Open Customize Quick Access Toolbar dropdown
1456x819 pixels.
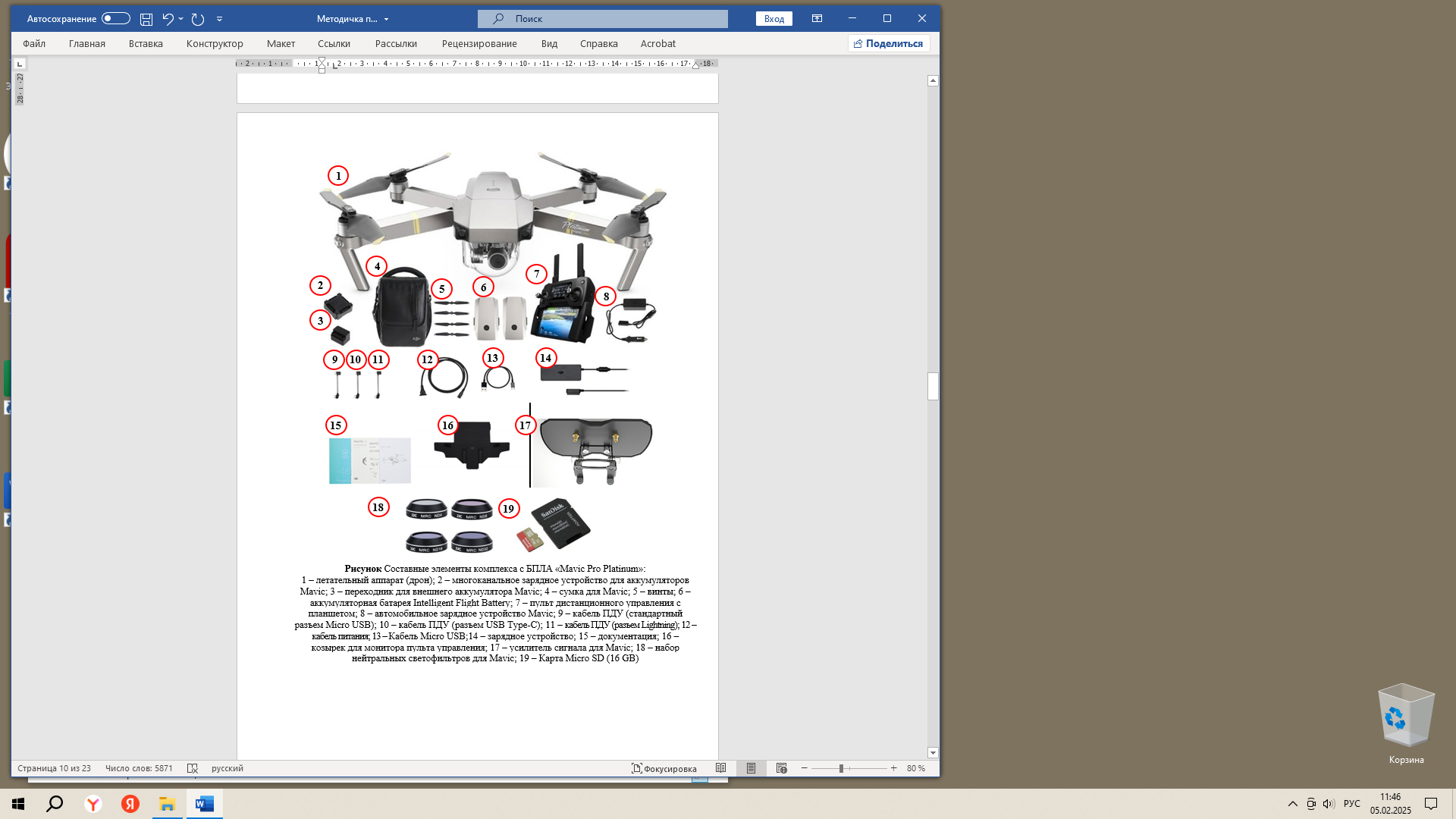click(219, 19)
